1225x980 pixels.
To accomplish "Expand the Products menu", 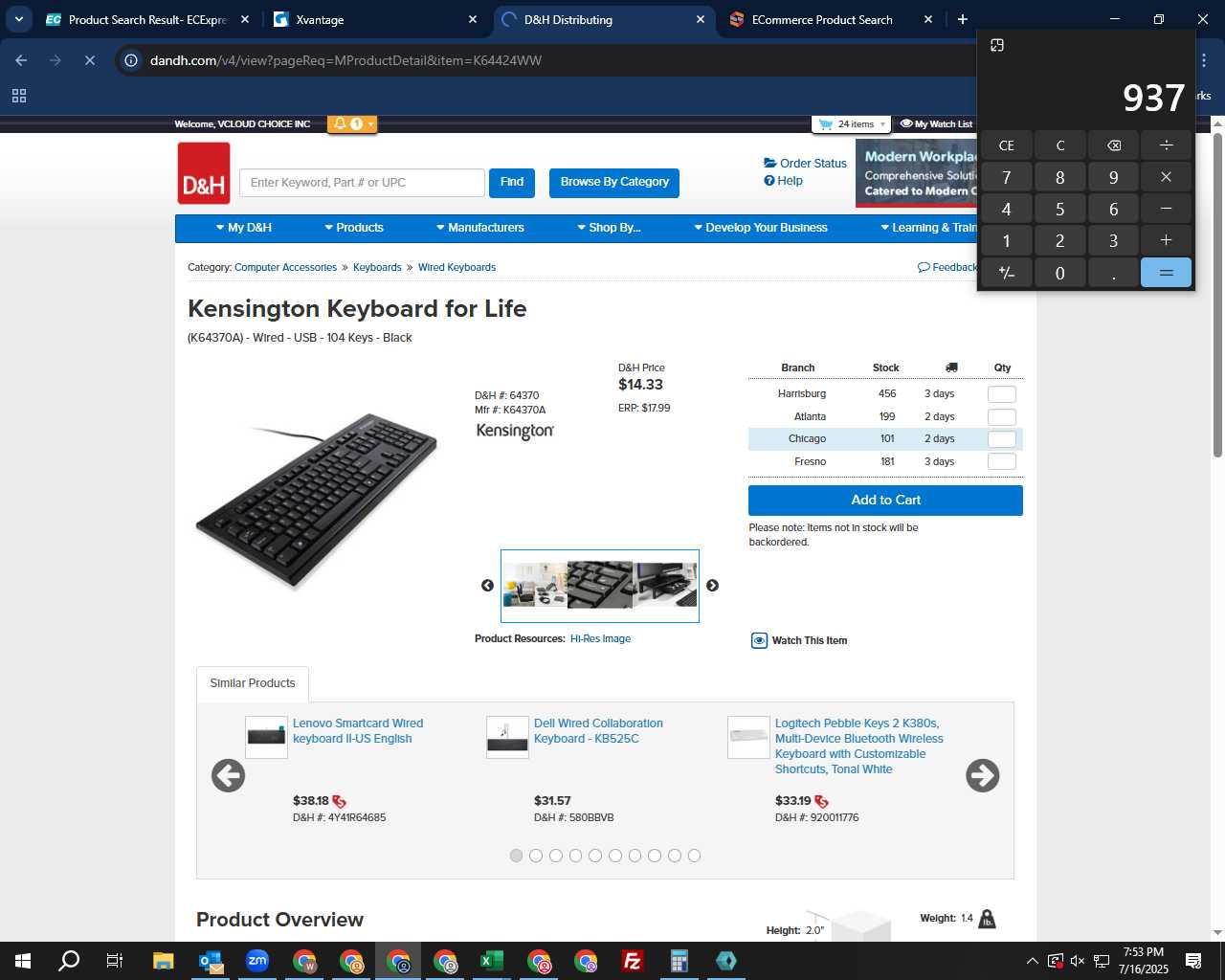I will point(354,228).
